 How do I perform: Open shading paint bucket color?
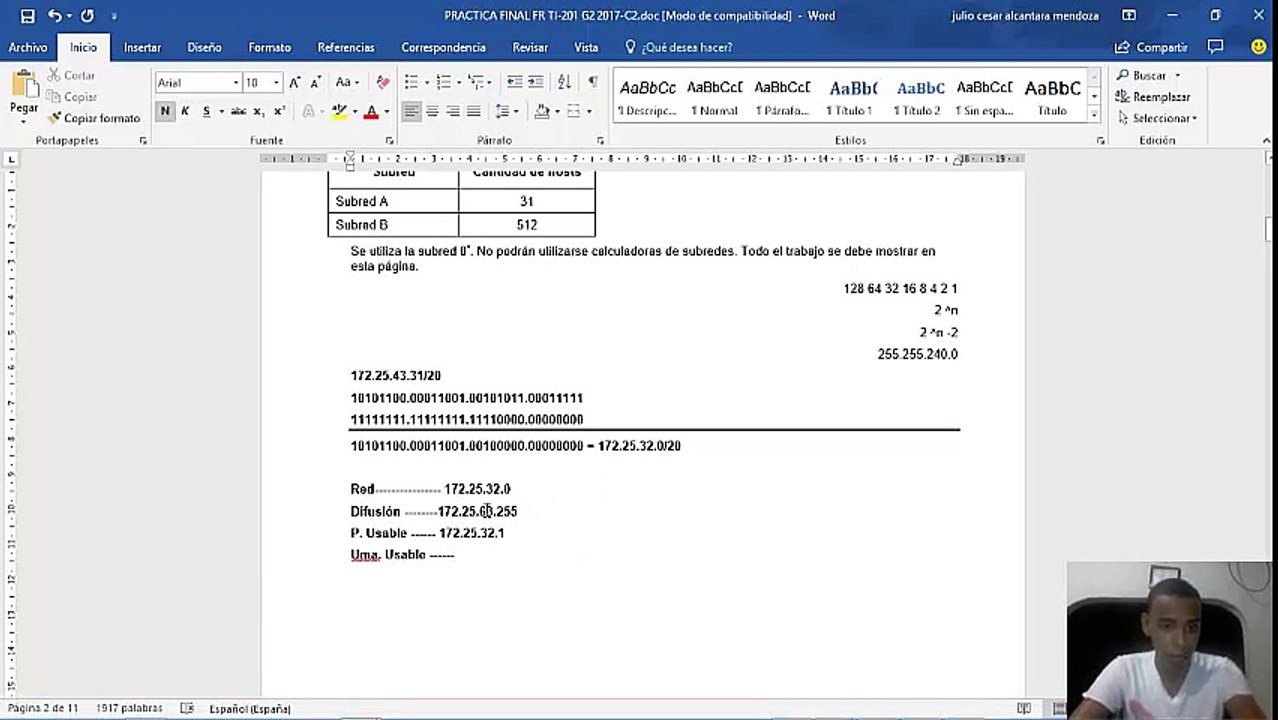click(x=542, y=111)
